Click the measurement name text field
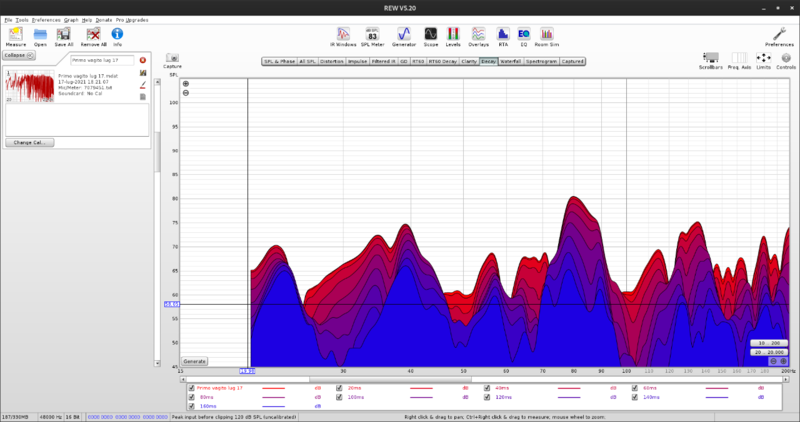This screenshot has width=800, height=422. 101,60
